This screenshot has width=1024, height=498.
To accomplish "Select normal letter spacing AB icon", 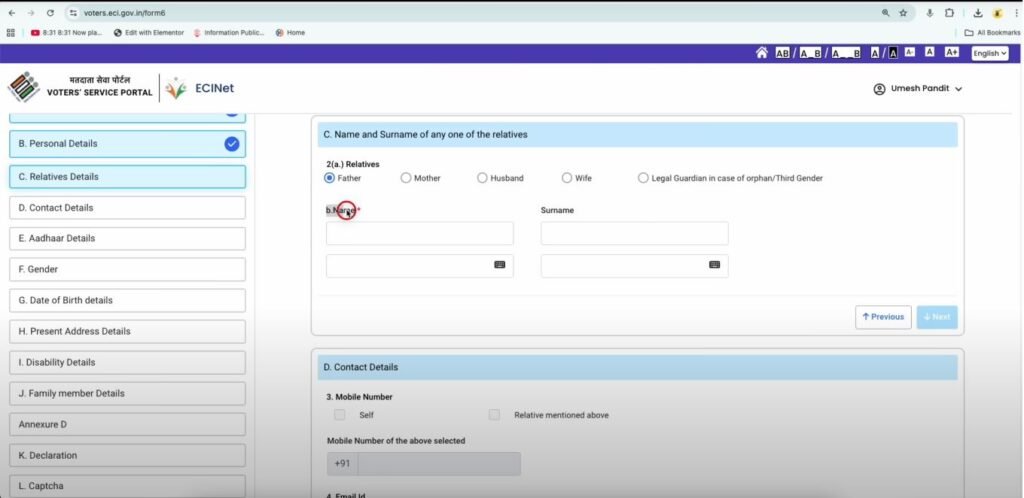I will [782, 54].
